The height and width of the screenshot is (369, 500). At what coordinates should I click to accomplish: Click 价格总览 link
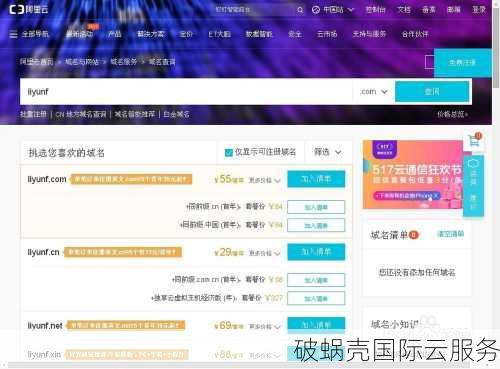pyautogui.click(x=453, y=114)
